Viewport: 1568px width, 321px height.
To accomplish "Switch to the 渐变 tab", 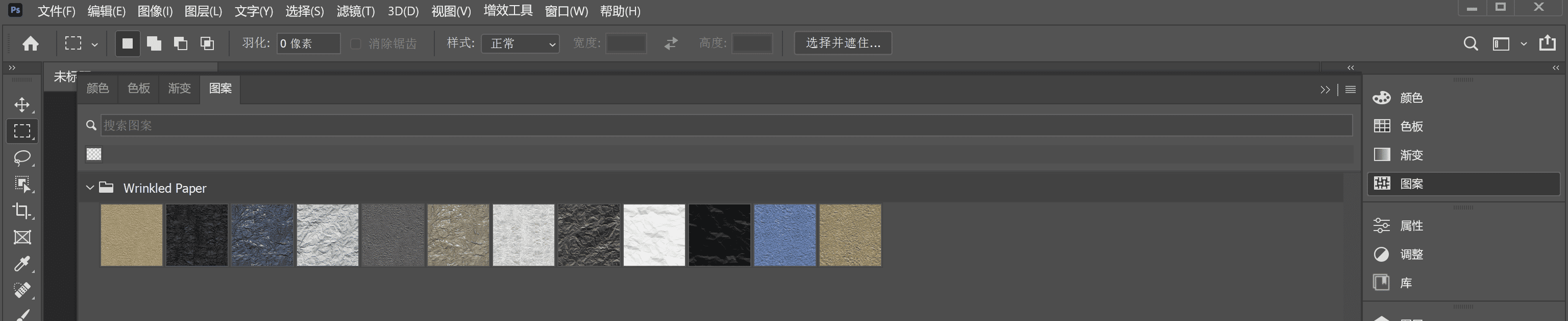I will click(179, 89).
